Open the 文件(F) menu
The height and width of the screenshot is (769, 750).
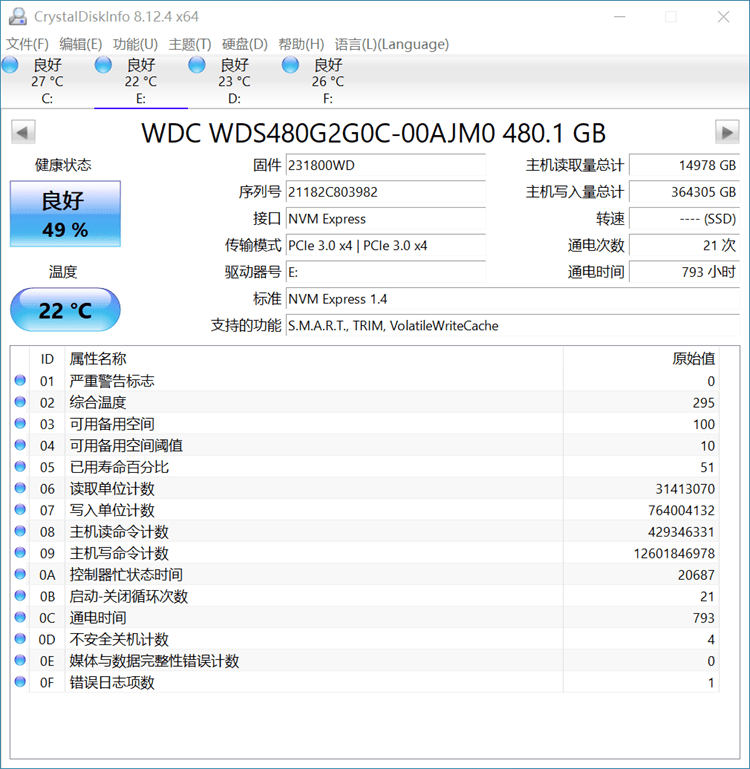click(x=27, y=44)
